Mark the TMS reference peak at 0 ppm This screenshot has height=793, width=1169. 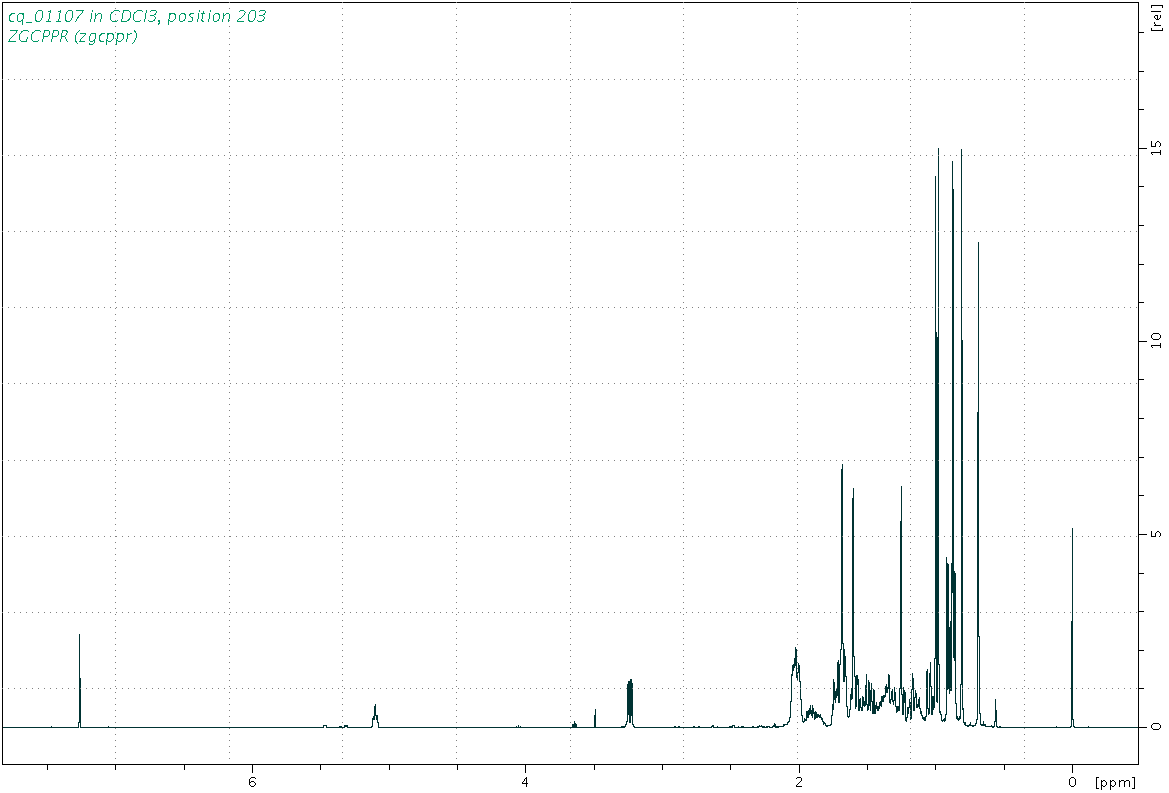point(1072,626)
